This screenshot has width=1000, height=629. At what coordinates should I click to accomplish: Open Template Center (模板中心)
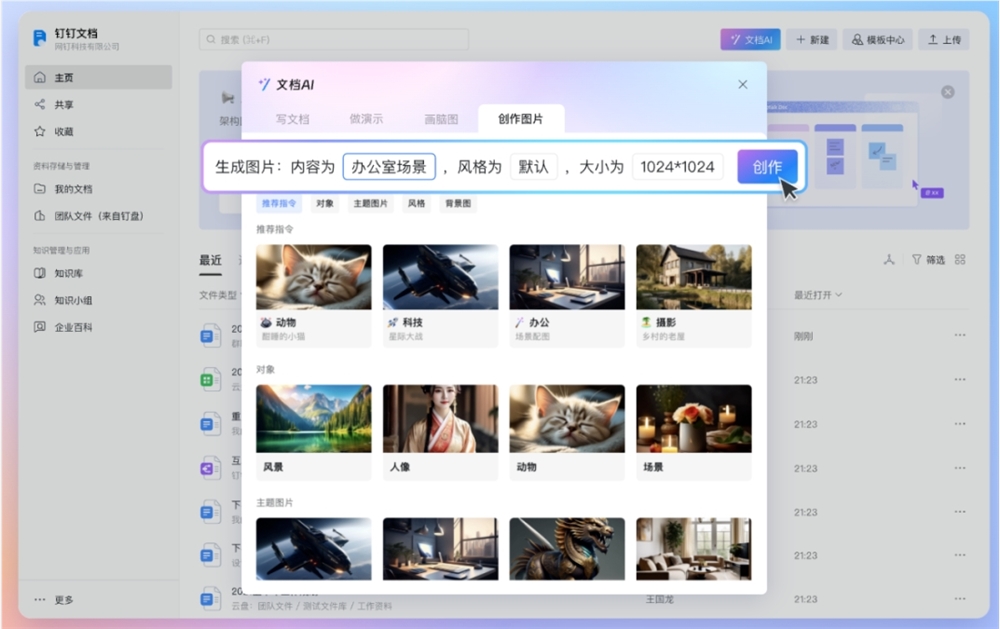click(x=879, y=39)
